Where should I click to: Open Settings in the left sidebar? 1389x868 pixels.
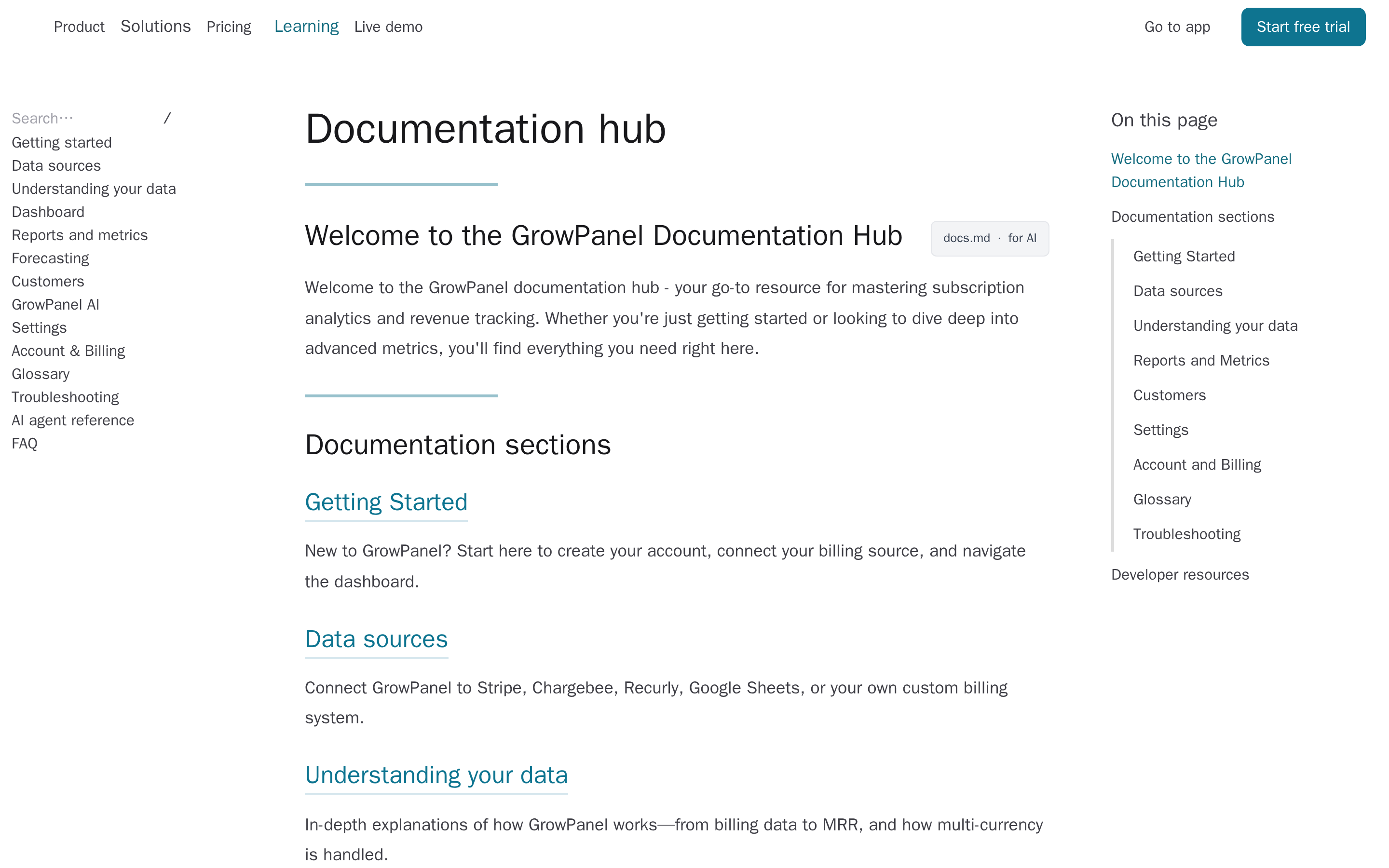click(40, 328)
